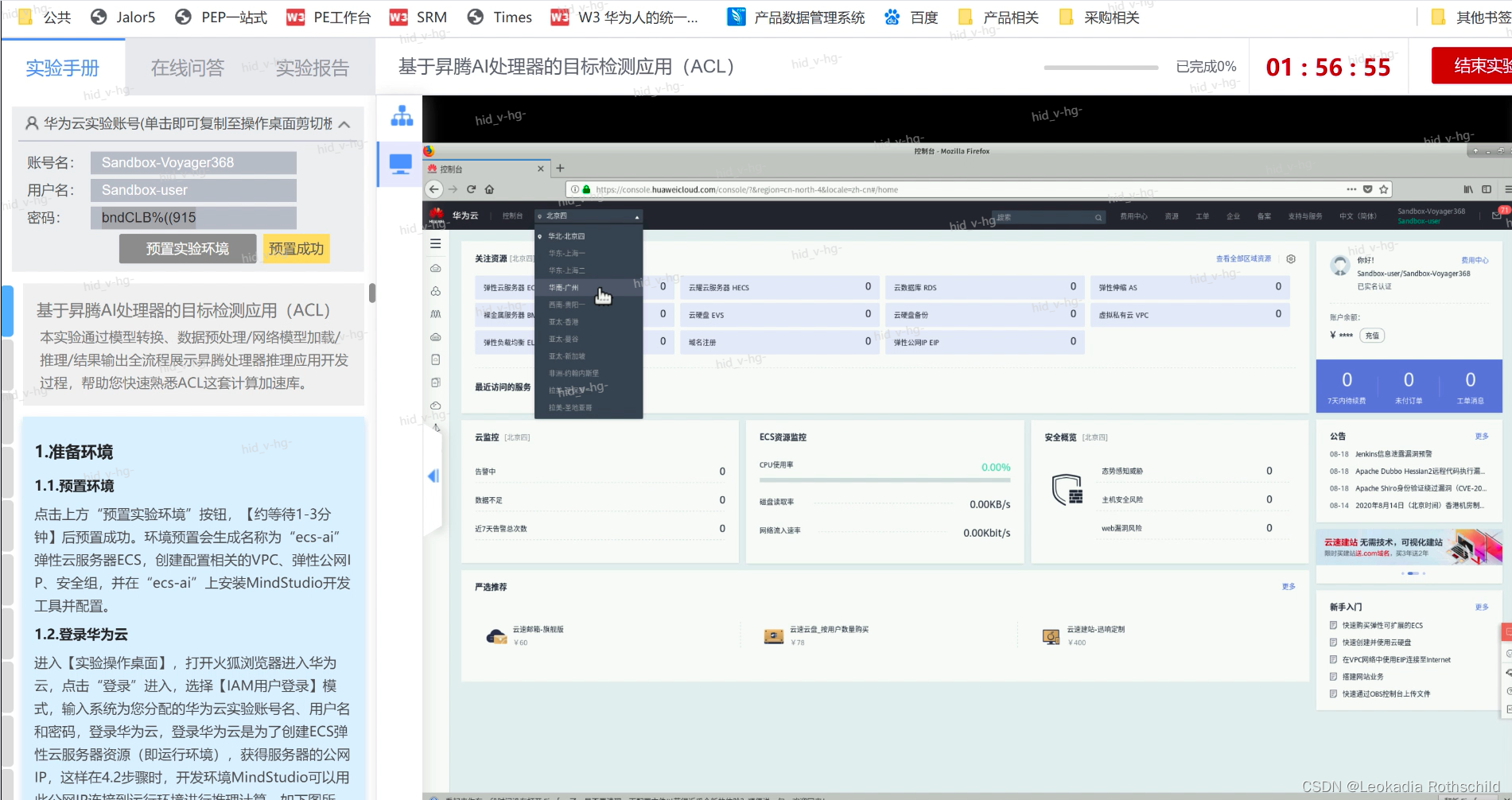Click the Huawei Cloud logo
The height and width of the screenshot is (800, 1512).
click(437, 216)
